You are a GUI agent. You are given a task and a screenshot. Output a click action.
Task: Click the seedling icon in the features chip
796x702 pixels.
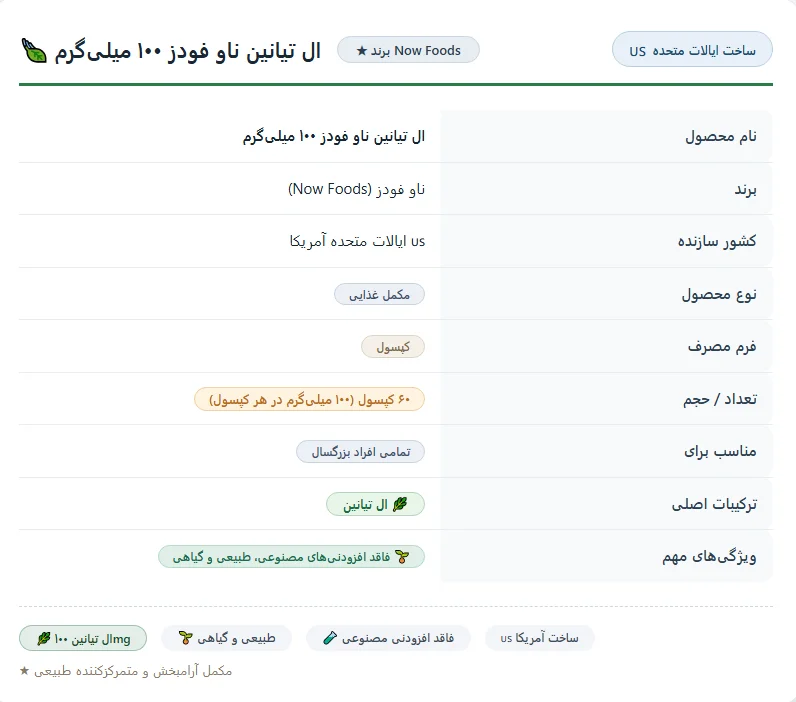(x=402, y=557)
